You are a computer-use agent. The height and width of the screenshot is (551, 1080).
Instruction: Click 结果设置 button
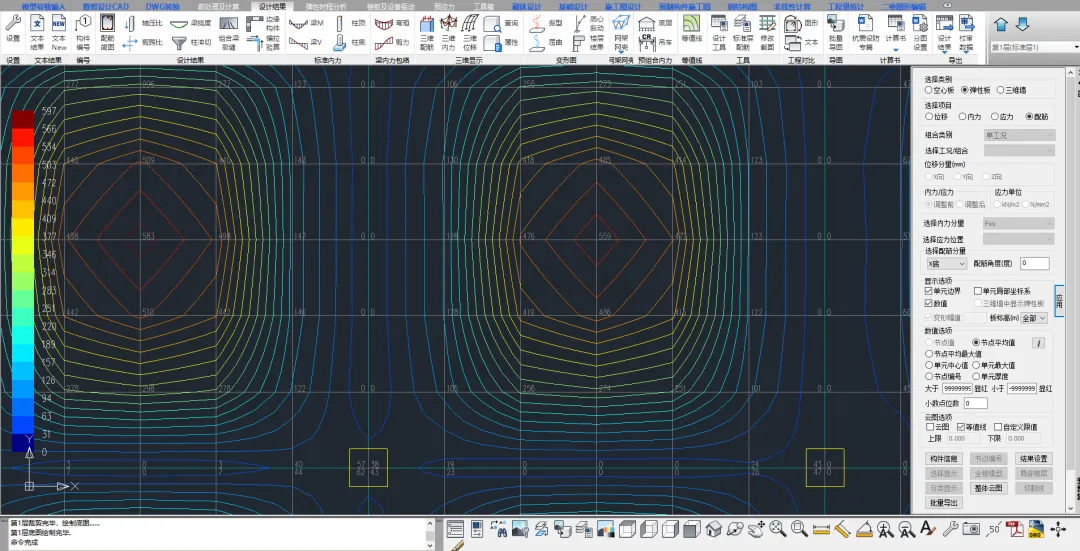pyautogui.click(x=1034, y=459)
